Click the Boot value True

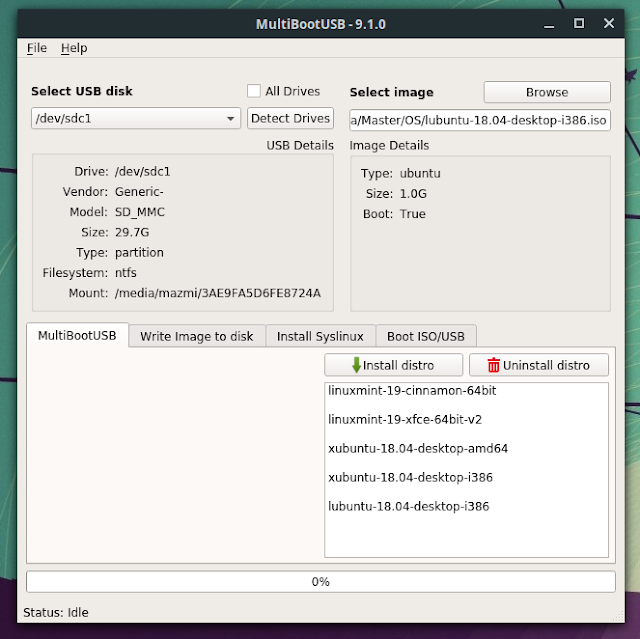click(413, 214)
